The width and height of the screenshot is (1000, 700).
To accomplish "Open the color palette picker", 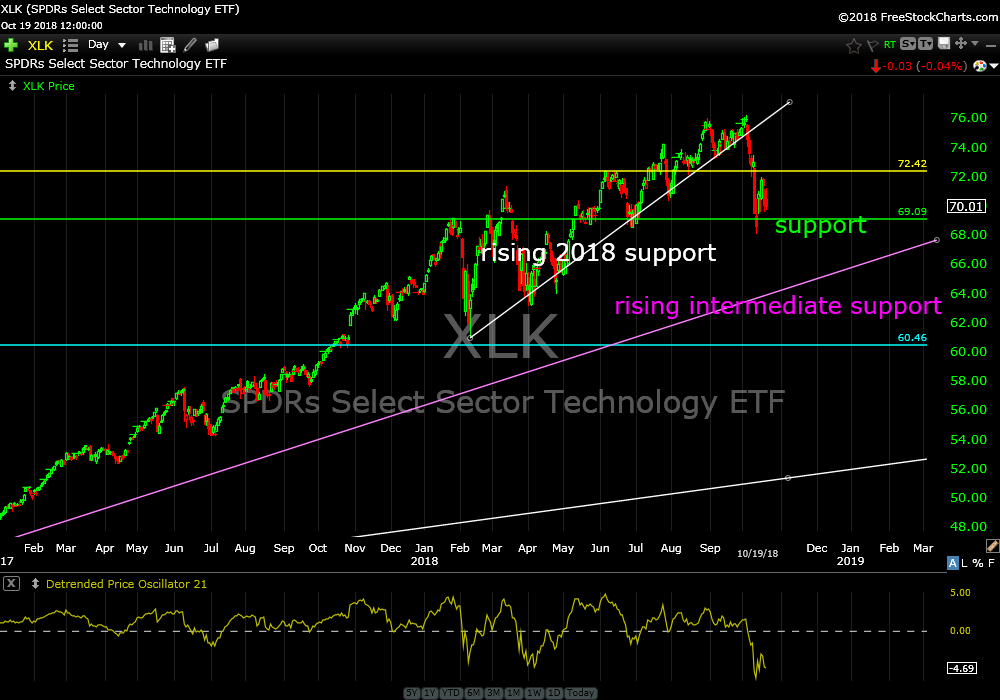I will point(979,66).
